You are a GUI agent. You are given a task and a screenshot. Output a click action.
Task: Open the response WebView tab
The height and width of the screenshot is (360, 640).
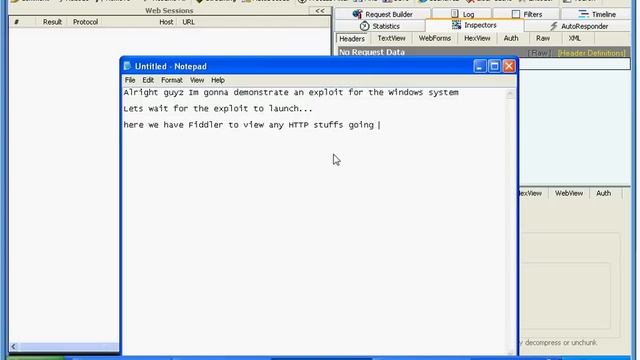coord(569,193)
